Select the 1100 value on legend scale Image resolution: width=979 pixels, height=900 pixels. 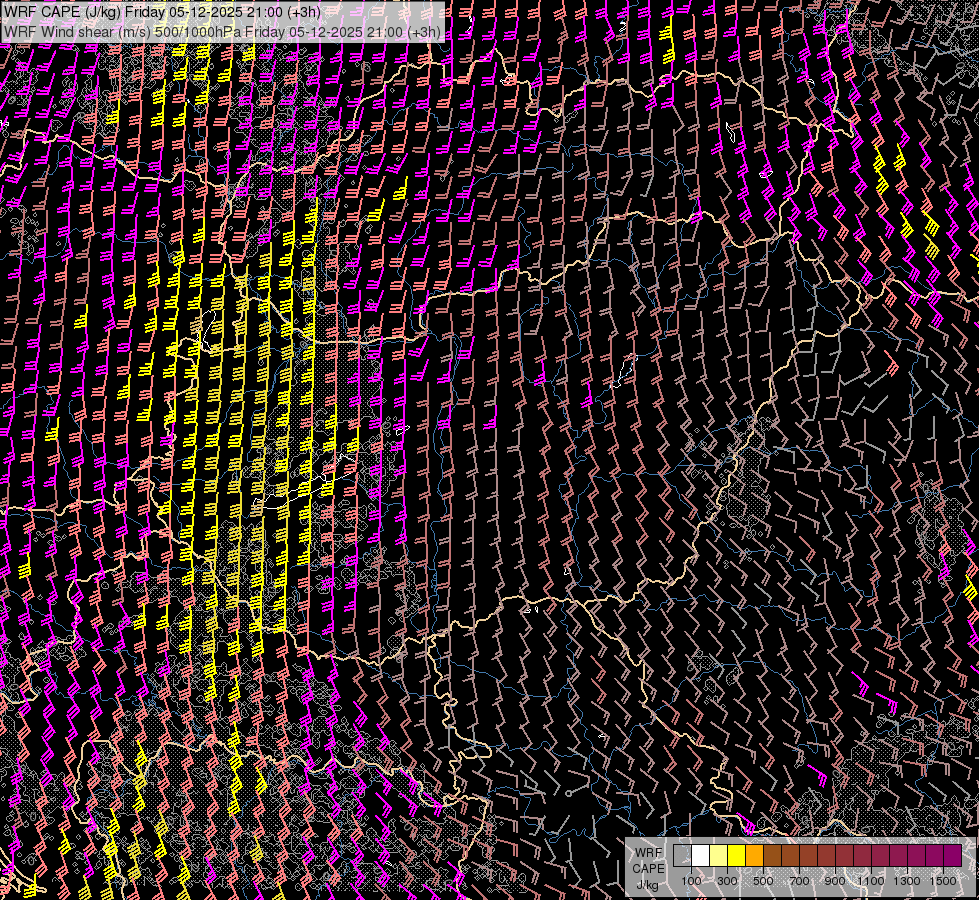(x=871, y=880)
